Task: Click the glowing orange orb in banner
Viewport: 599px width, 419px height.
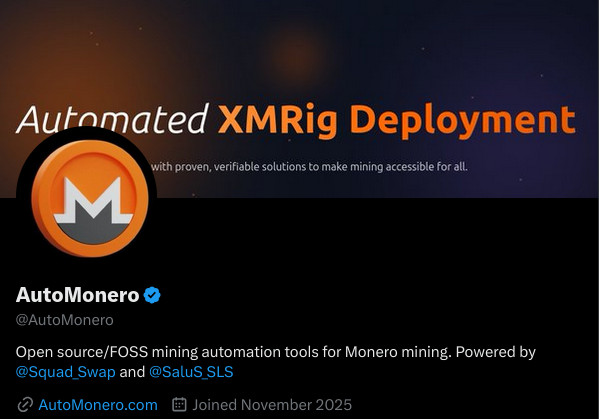Action: coord(296,53)
